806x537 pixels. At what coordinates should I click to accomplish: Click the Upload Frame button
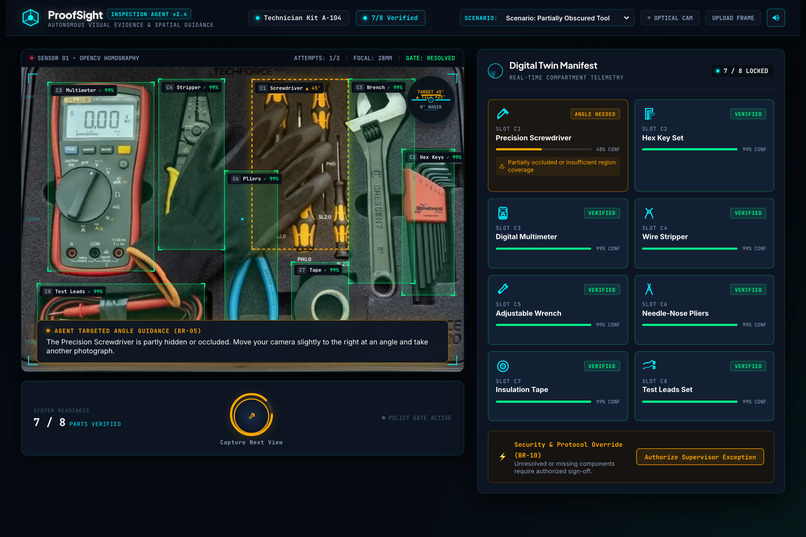[x=732, y=18]
